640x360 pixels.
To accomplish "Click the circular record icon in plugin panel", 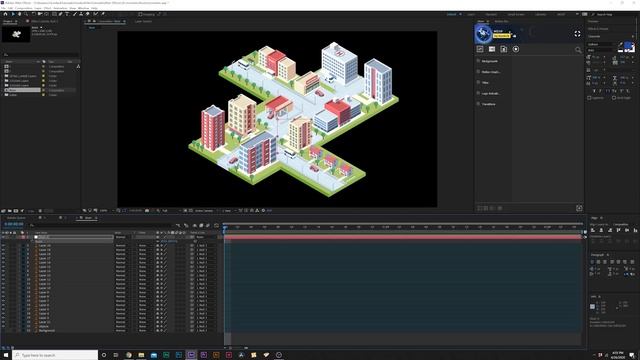I will click(x=516, y=49).
